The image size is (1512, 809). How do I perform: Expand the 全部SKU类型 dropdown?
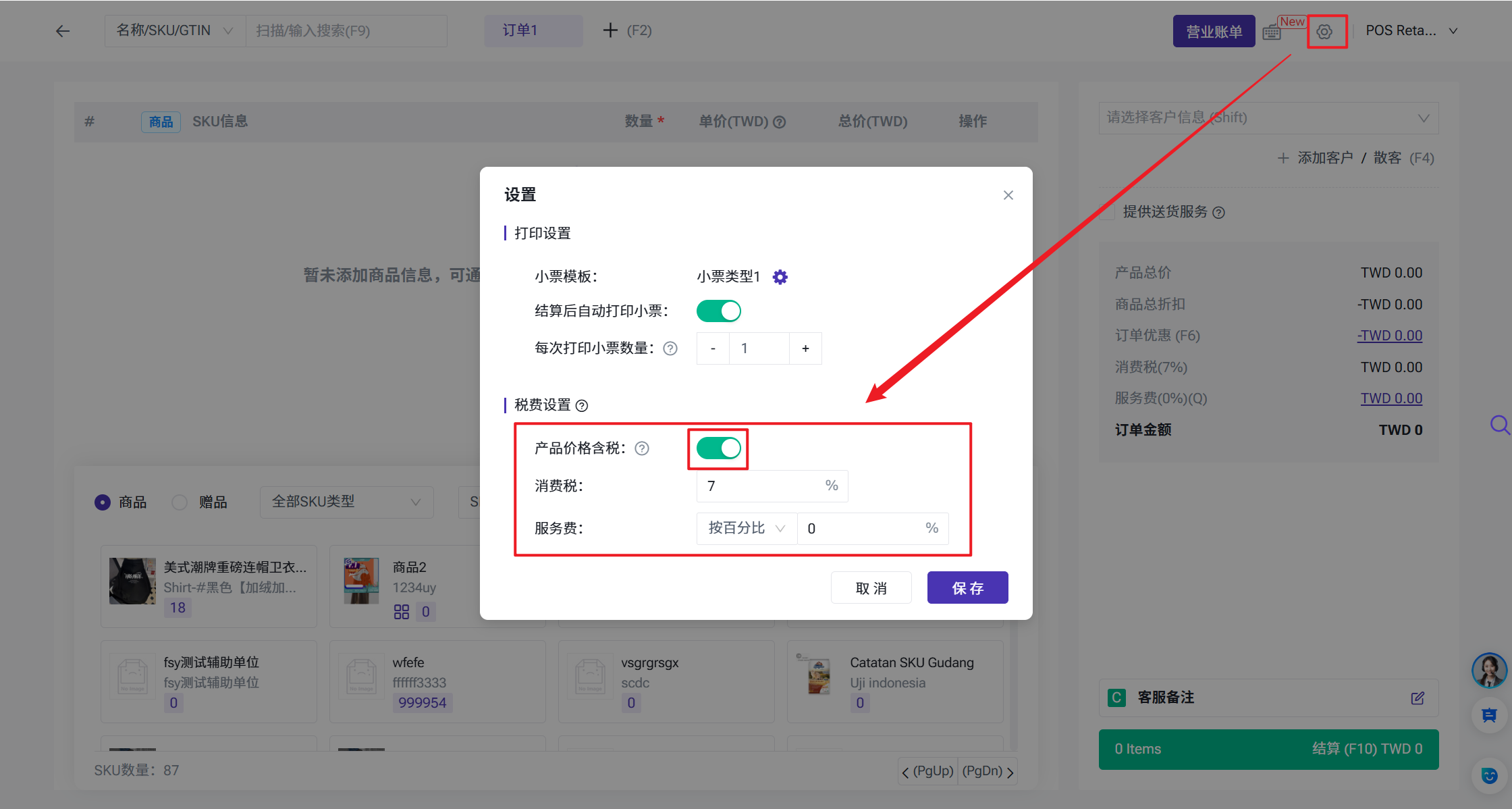(346, 502)
